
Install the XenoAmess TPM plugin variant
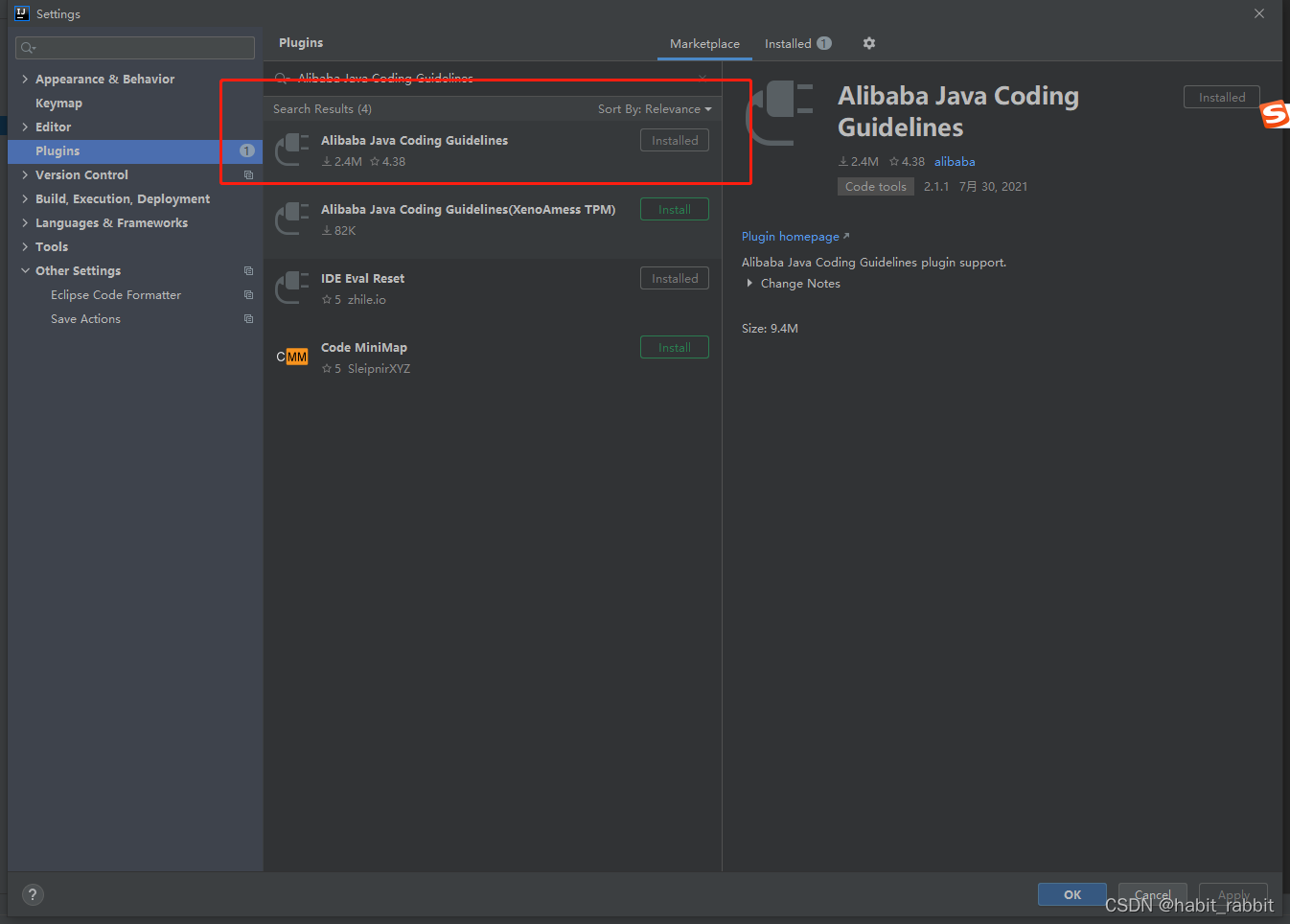click(674, 209)
